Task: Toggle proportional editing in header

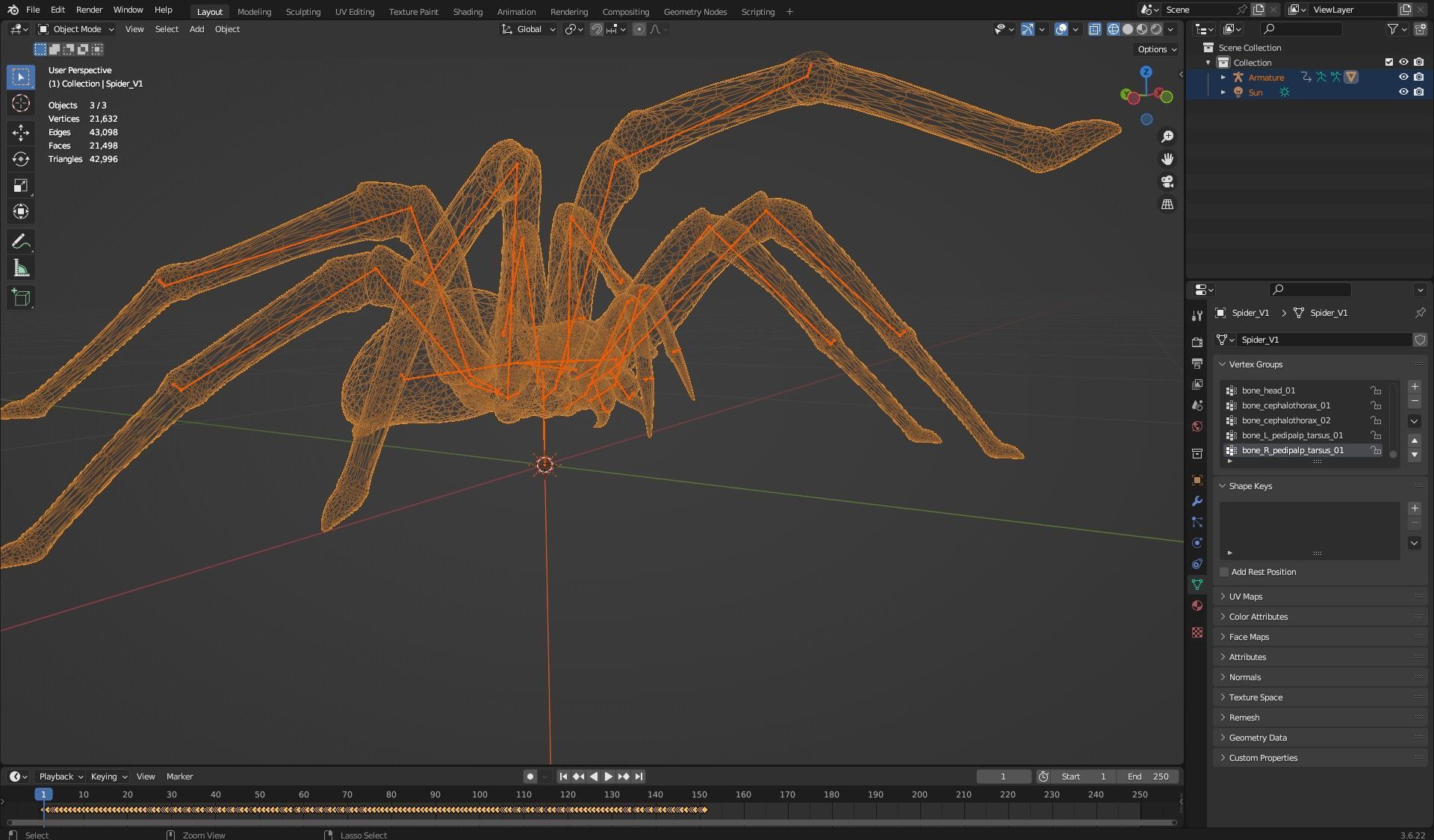Action: pos(639,29)
